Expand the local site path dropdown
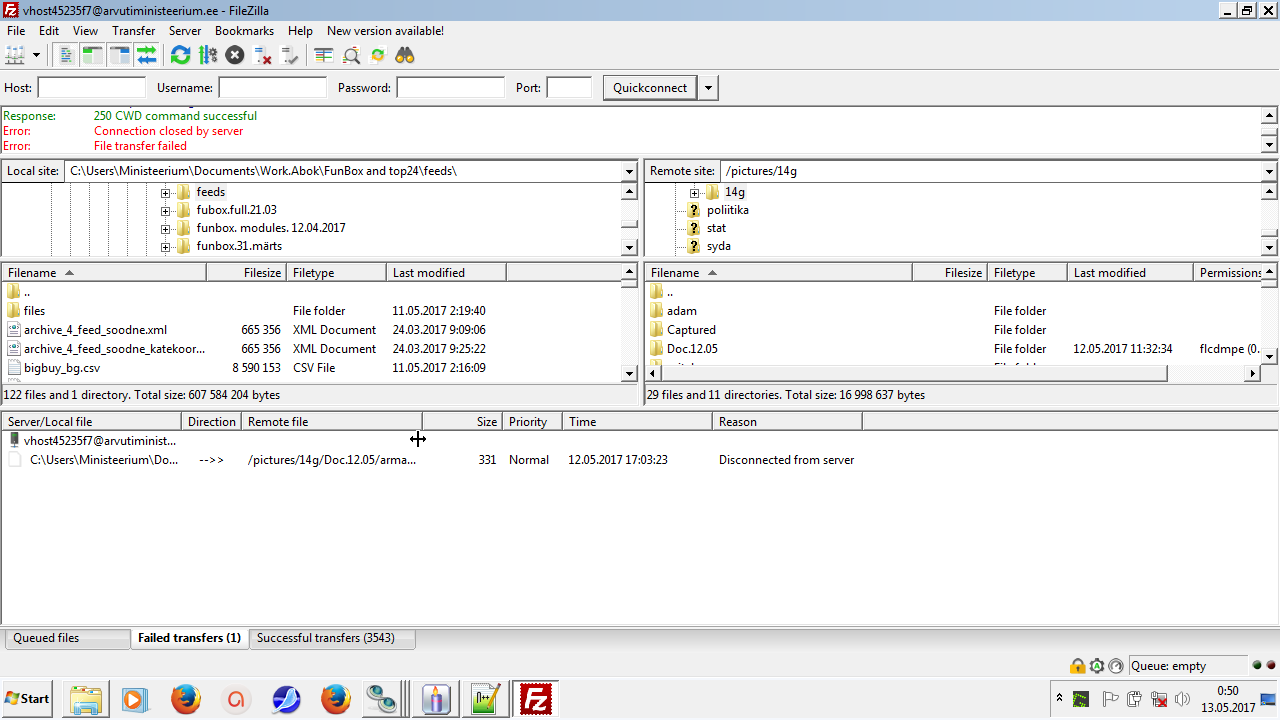This screenshot has height=720, width=1280. tap(629, 171)
